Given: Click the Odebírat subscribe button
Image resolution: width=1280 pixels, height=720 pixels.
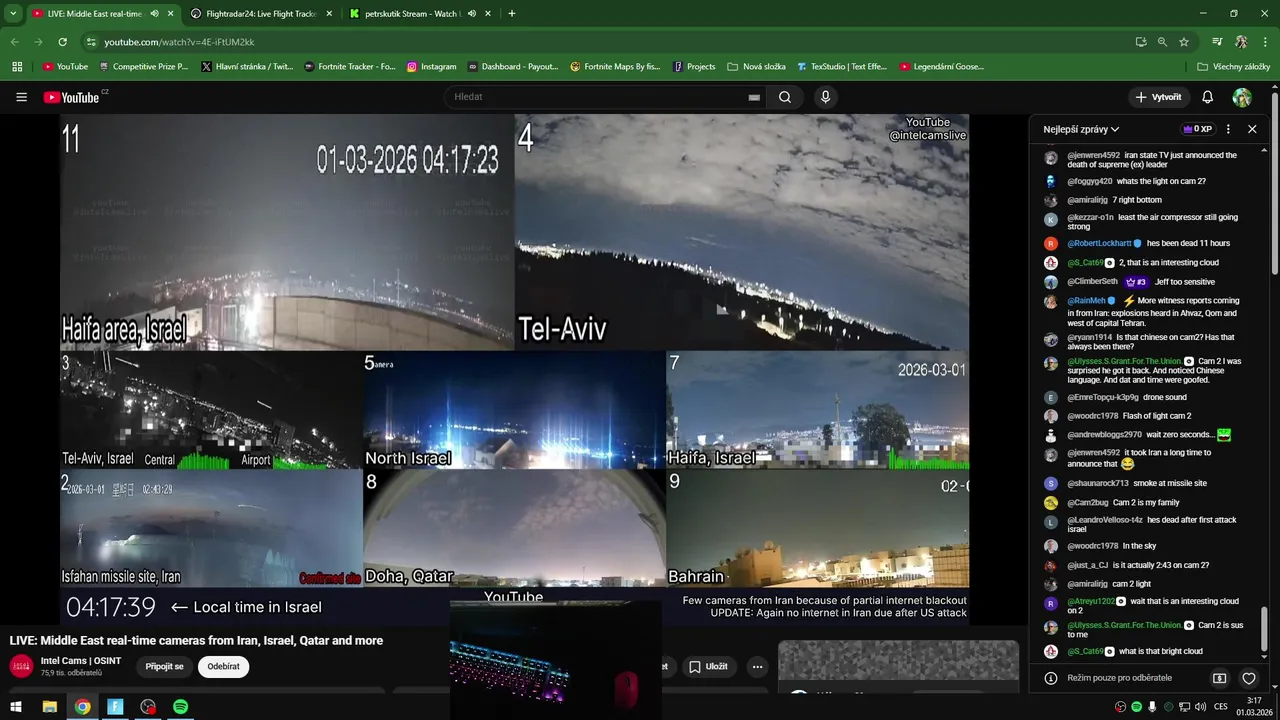Looking at the screenshot, I should (x=223, y=666).
